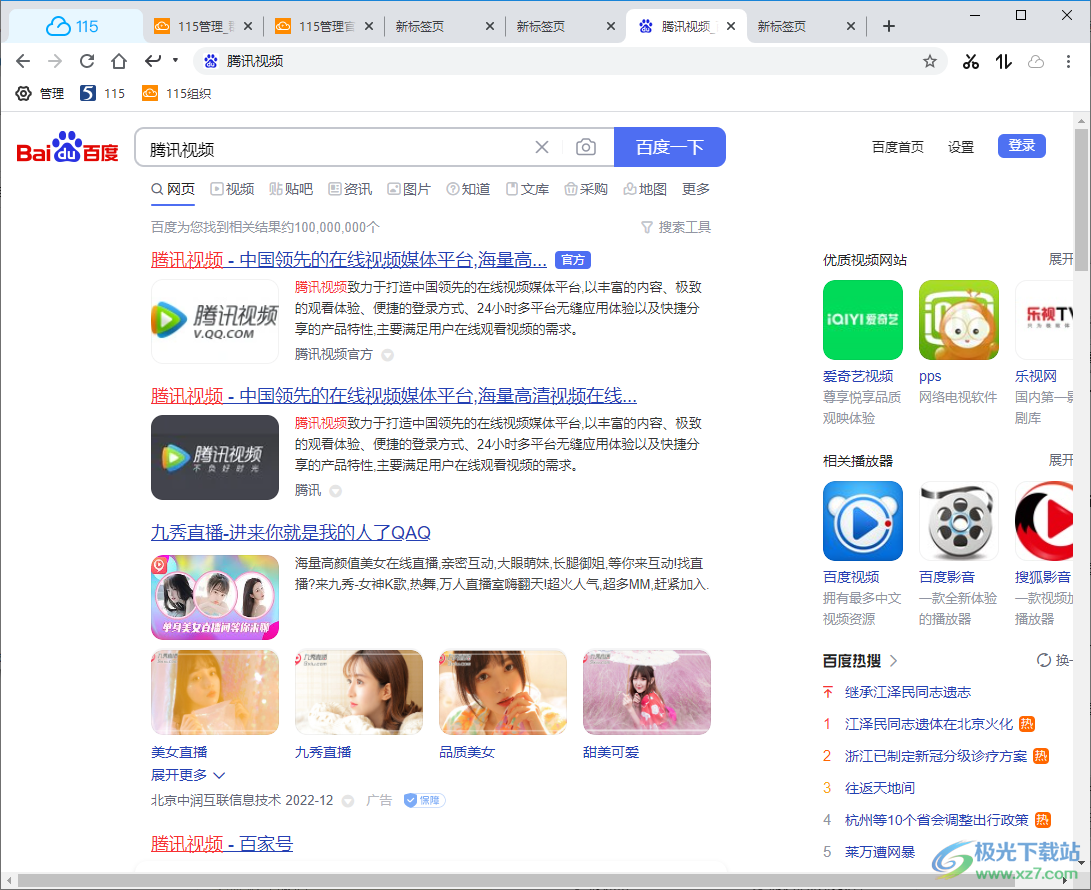Open the 腾讯视频 - 百家号 result
Image resolution: width=1091 pixels, height=890 pixels.
click(222, 843)
